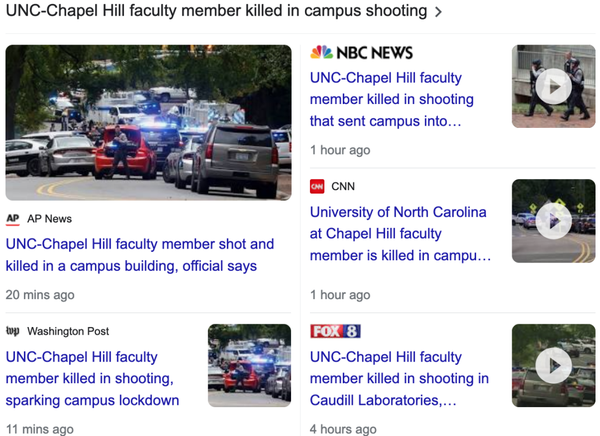Click the AP News logo icon
The width and height of the screenshot is (600, 436).
coord(13,219)
